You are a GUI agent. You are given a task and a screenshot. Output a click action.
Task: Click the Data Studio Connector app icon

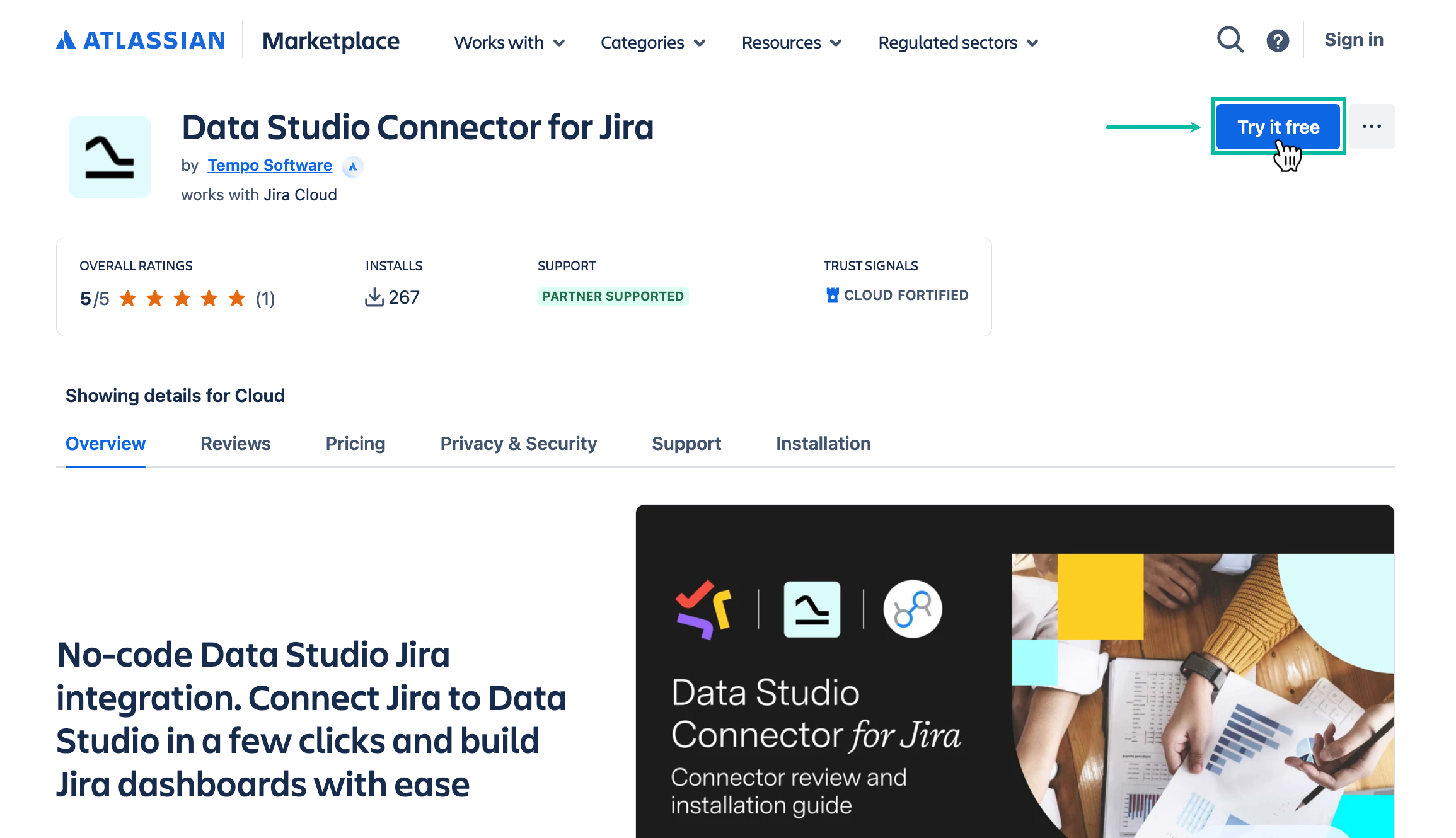pyautogui.click(x=110, y=156)
